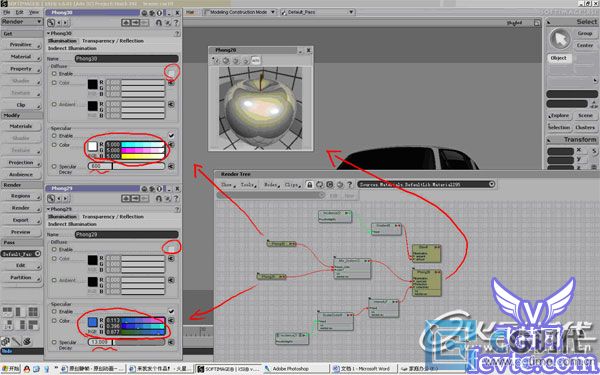The image size is (600, 375).
Task: Click Material button in Get section
Action: [21, 57]
